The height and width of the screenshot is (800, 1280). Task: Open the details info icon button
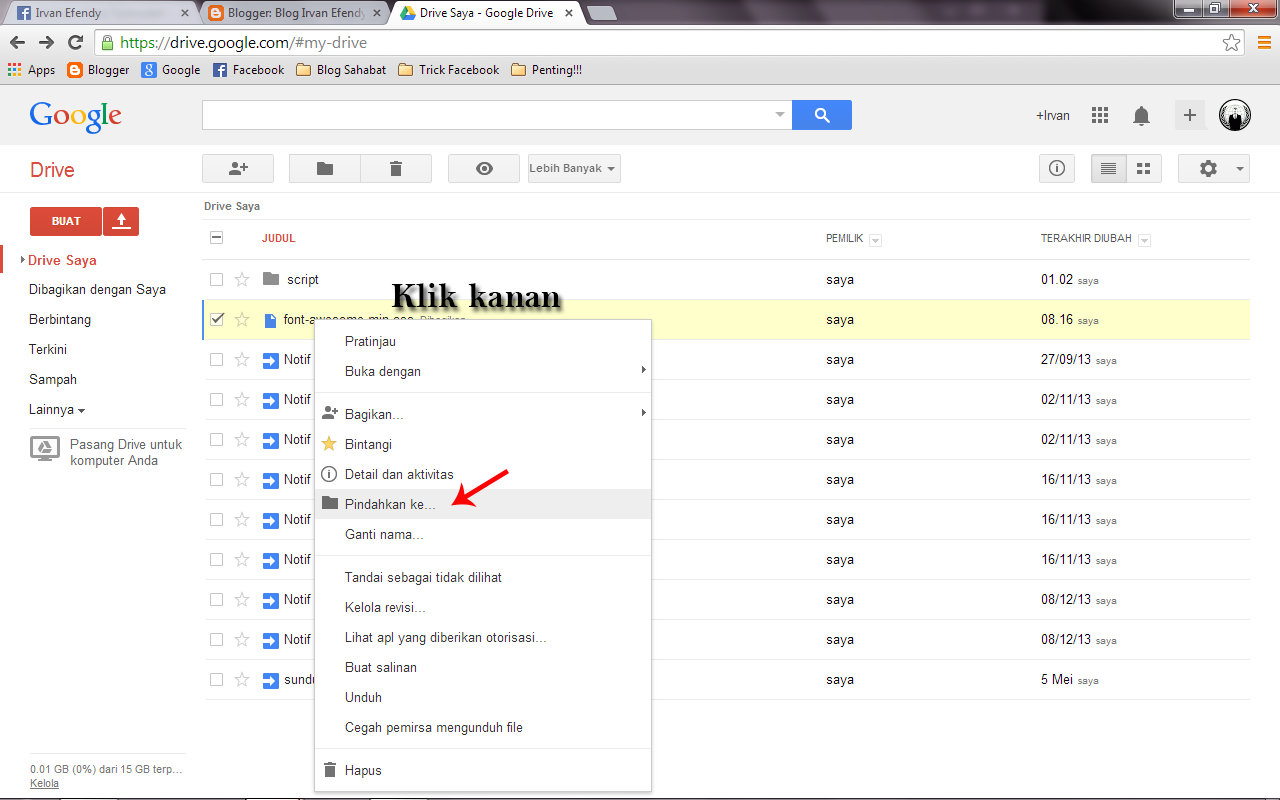(x=1056, y=169)
